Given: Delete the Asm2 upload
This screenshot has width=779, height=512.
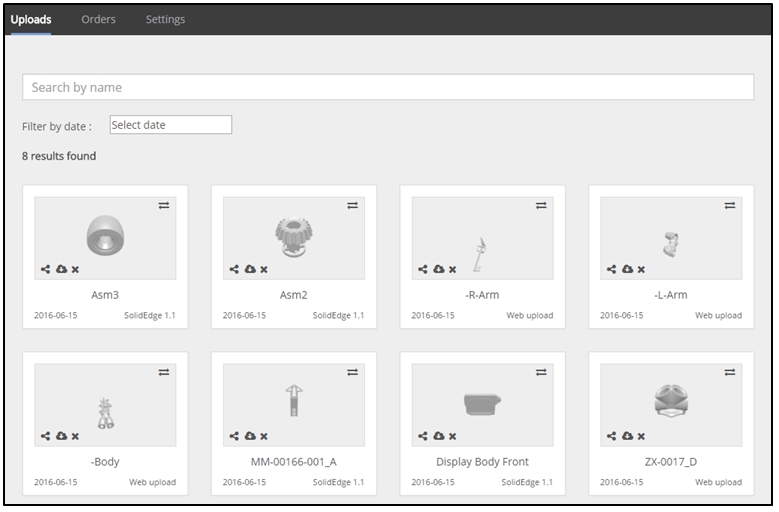Looking at the screenshot, I should tap(264, 270).
